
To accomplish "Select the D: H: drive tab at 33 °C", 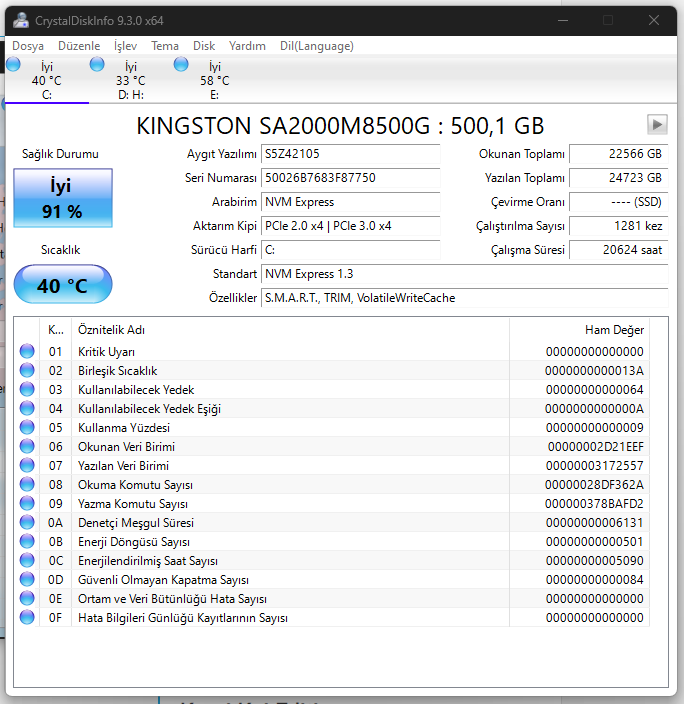I will (131, 80).
